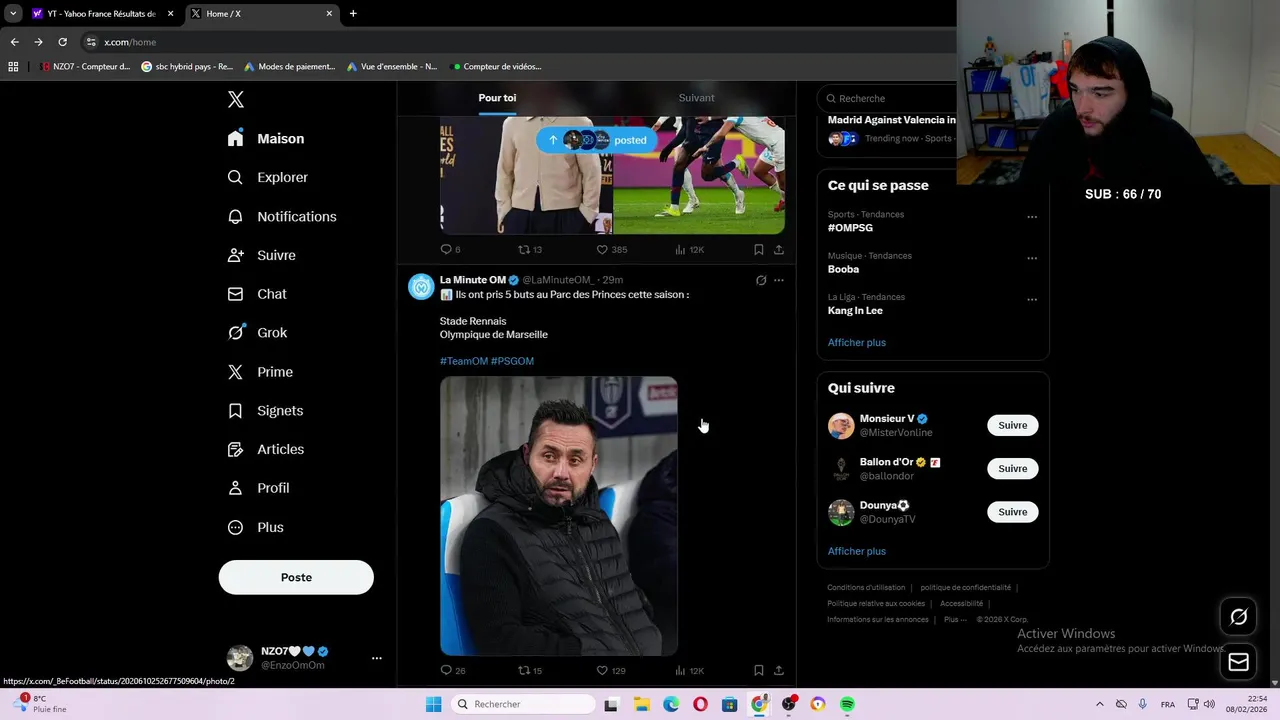Open Kang In Lee trending topic
1280x720 pixels.
855,311
